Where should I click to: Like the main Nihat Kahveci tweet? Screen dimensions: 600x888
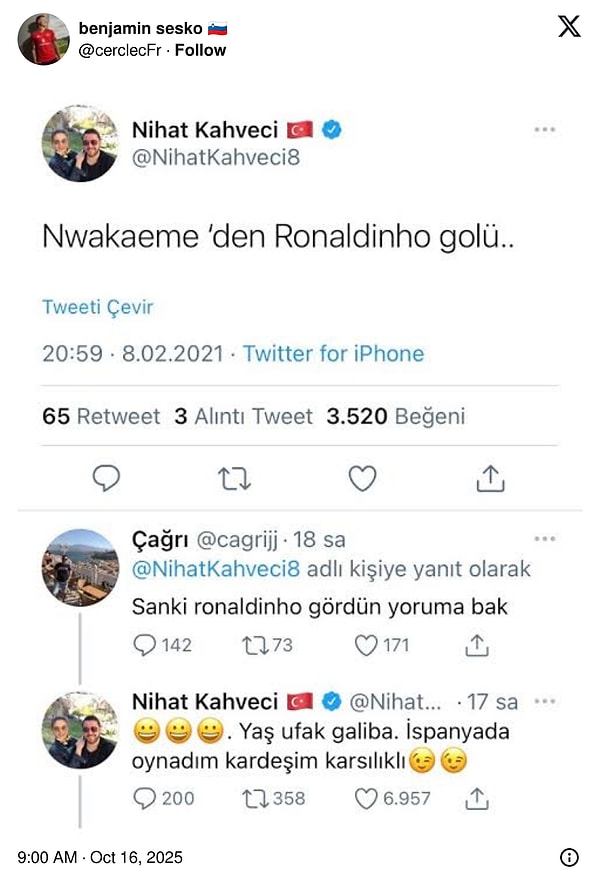(x=362, y=480)
